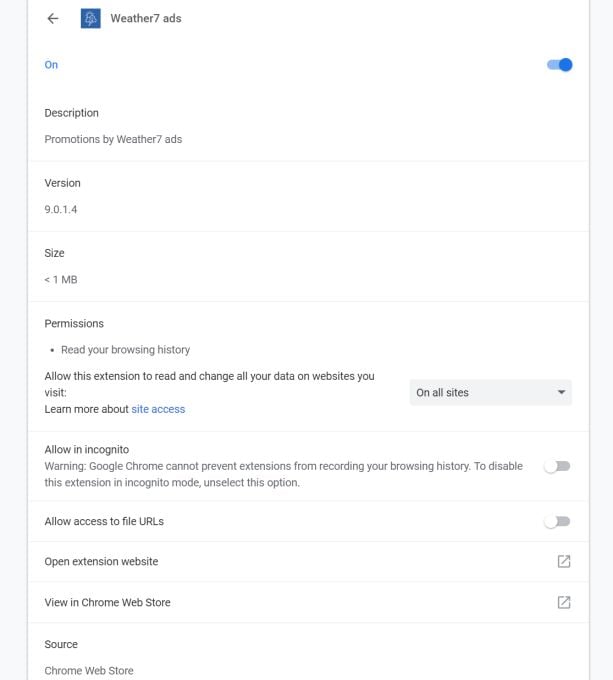Enable the Allow in incognito toggle
Viewport: 613px width, 680px height.
click(x=557, y=466)
